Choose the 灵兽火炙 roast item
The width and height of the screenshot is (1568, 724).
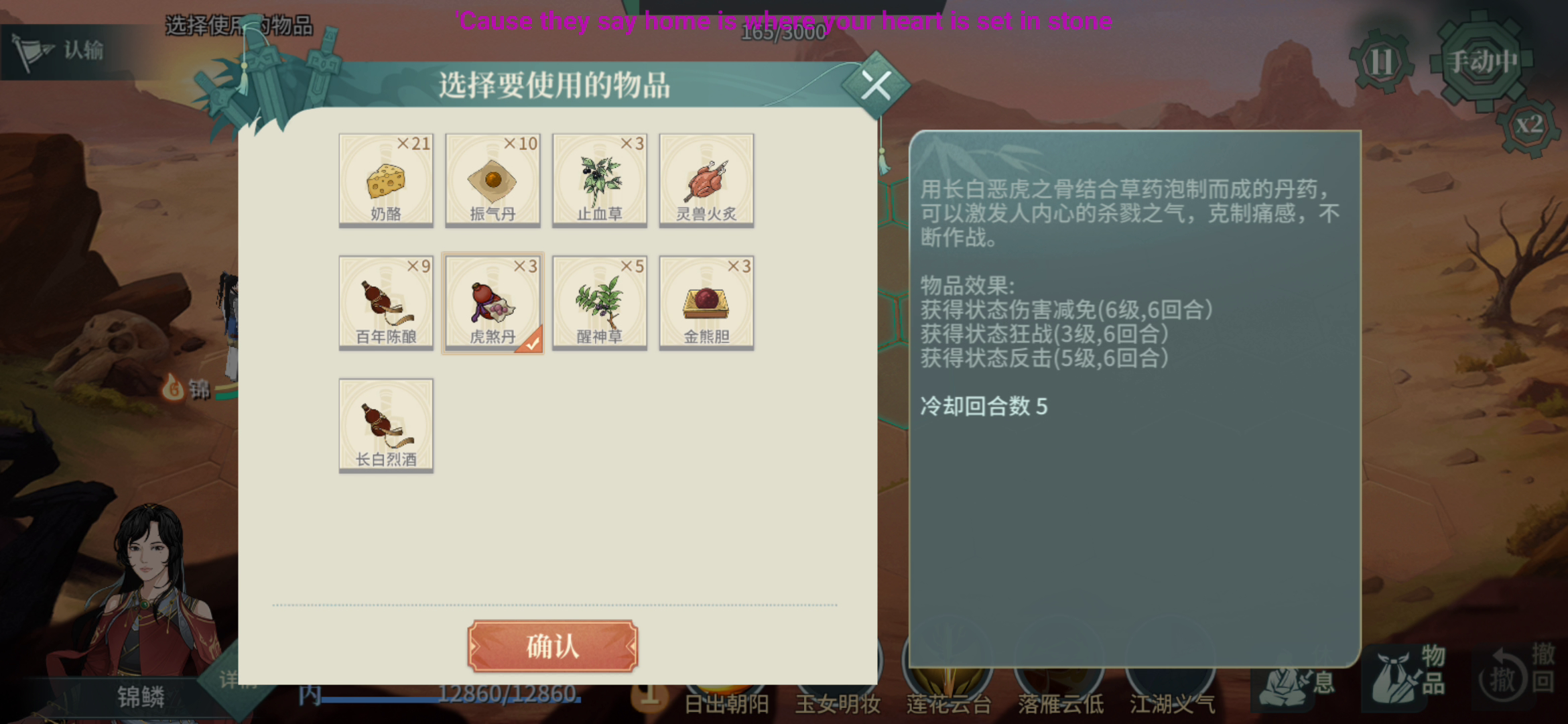pos(706,180)
